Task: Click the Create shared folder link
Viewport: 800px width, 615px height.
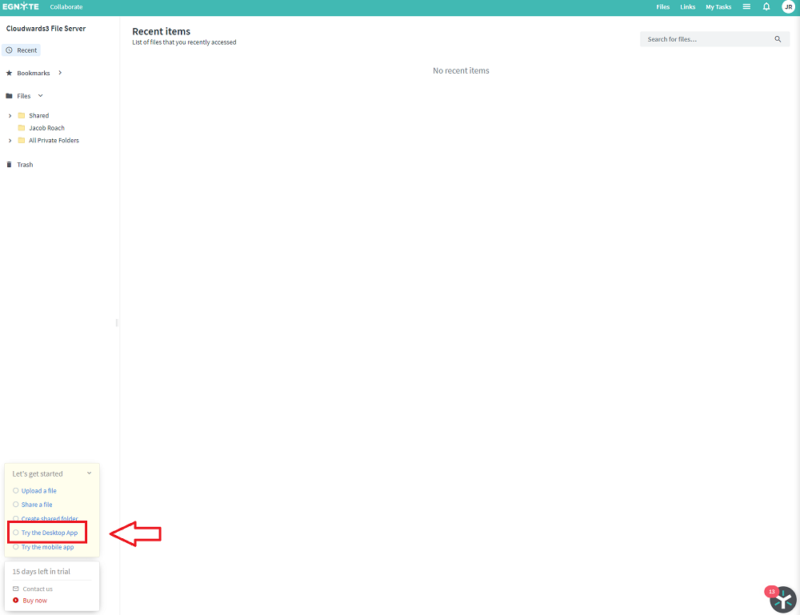Action: point(49,519)
